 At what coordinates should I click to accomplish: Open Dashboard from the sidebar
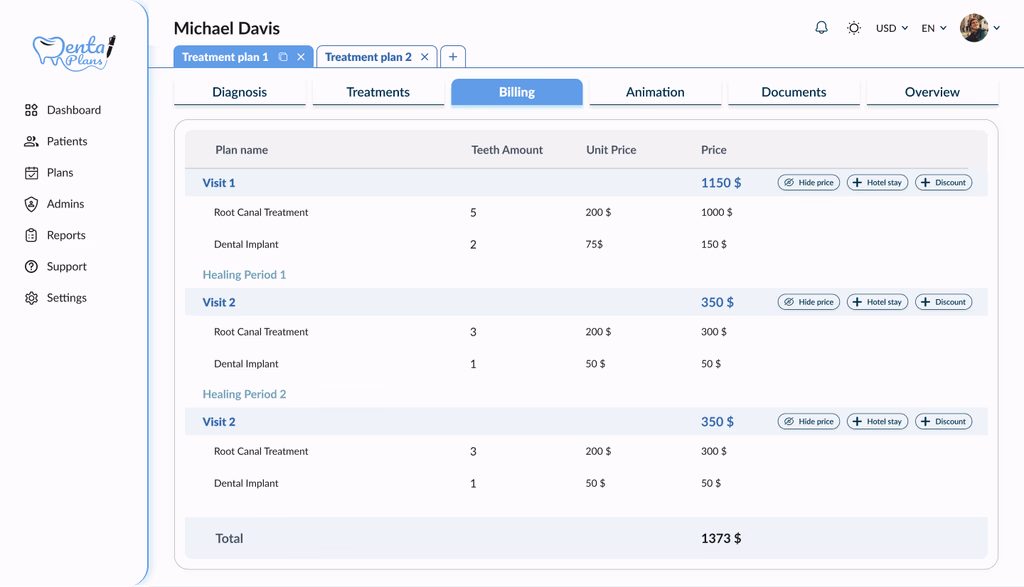[x=73, y=110]
